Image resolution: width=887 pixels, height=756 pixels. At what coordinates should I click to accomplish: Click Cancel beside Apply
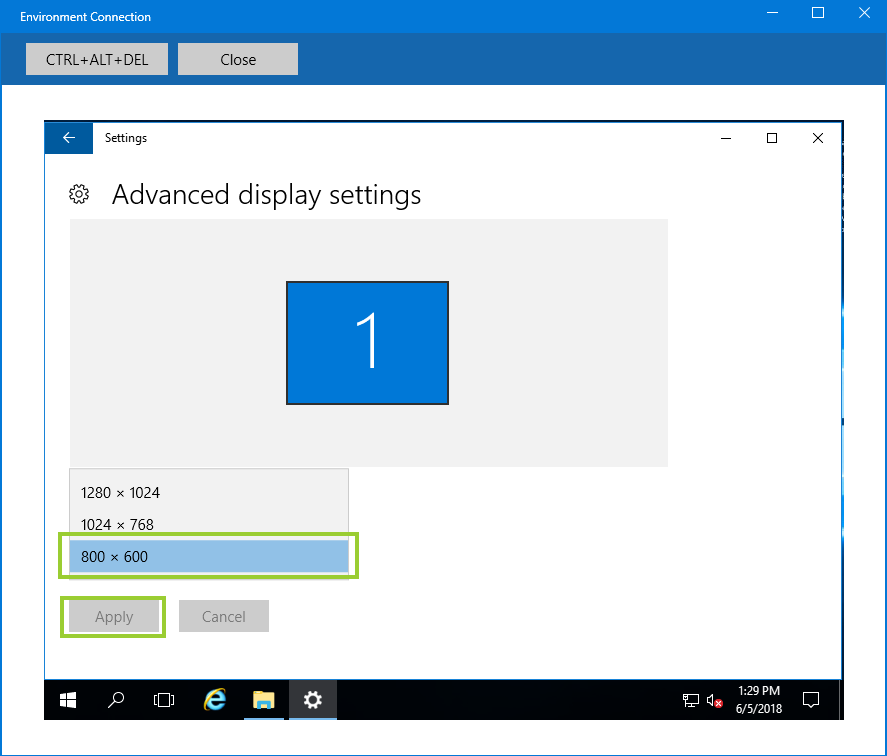tap(224, 616)
